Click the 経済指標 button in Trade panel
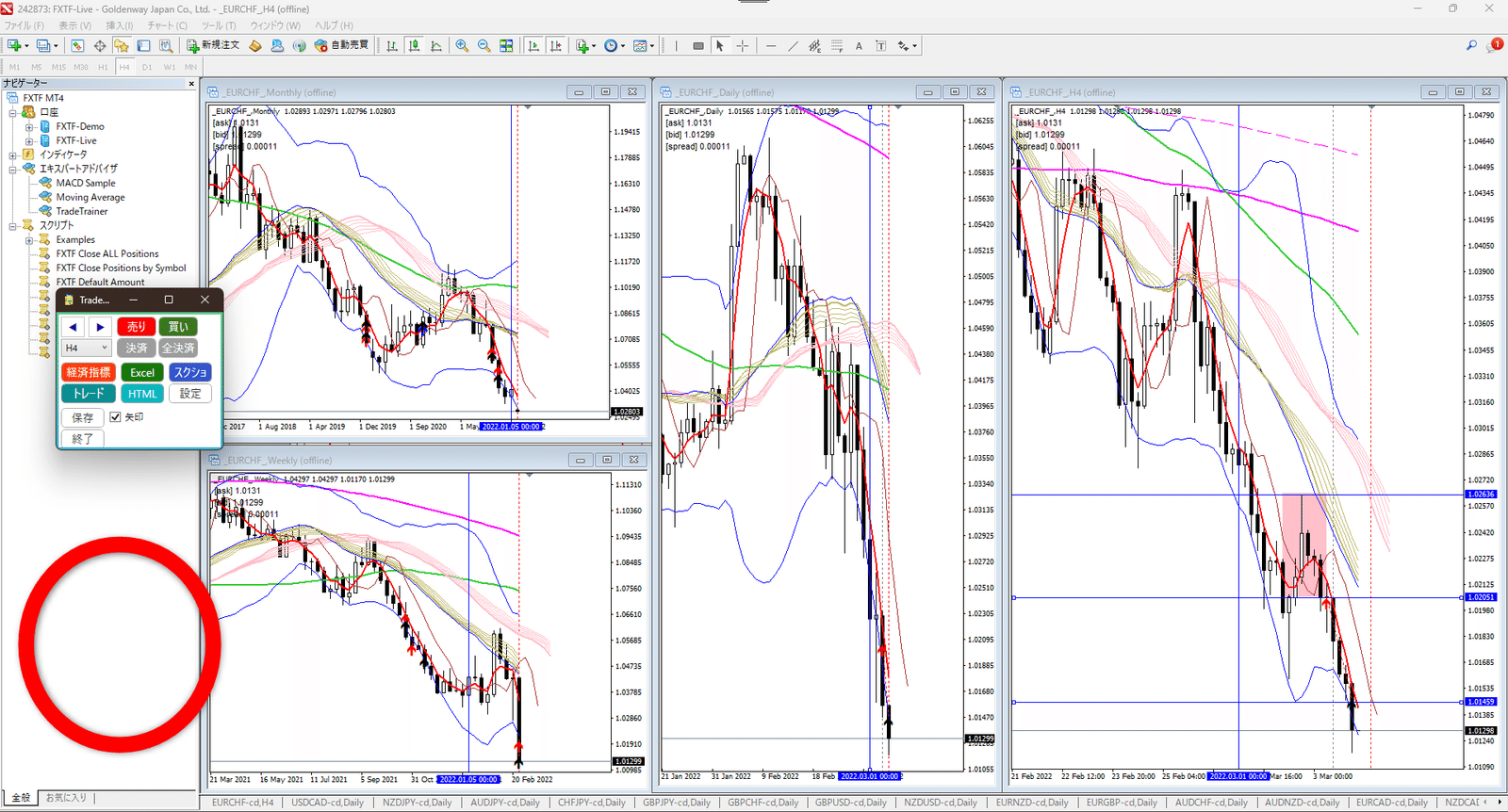The image size is (1508, 812). click(89, 372)
